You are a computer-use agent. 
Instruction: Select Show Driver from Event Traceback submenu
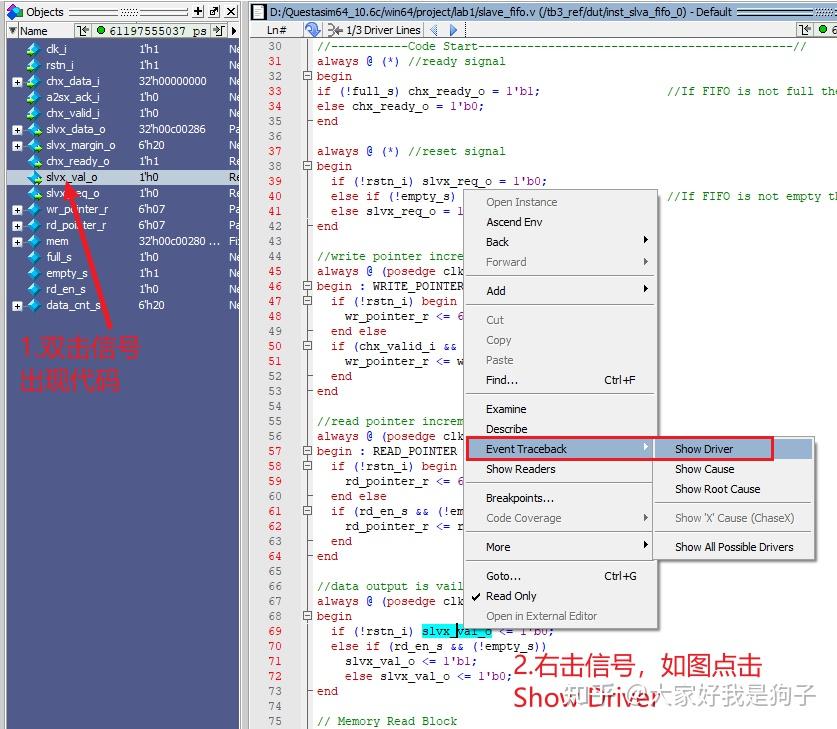706,448
